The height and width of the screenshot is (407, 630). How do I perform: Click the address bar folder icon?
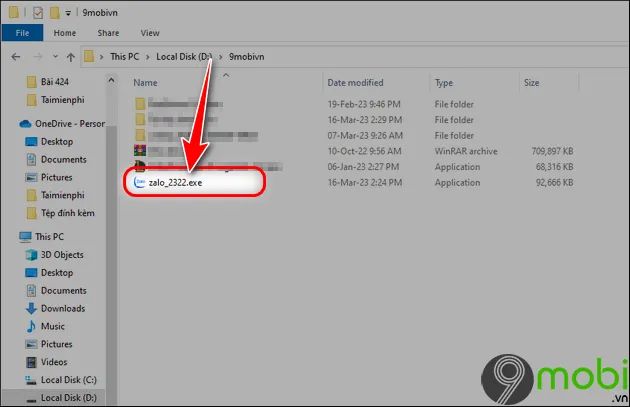pyautogui.click(x=89, y=57)
